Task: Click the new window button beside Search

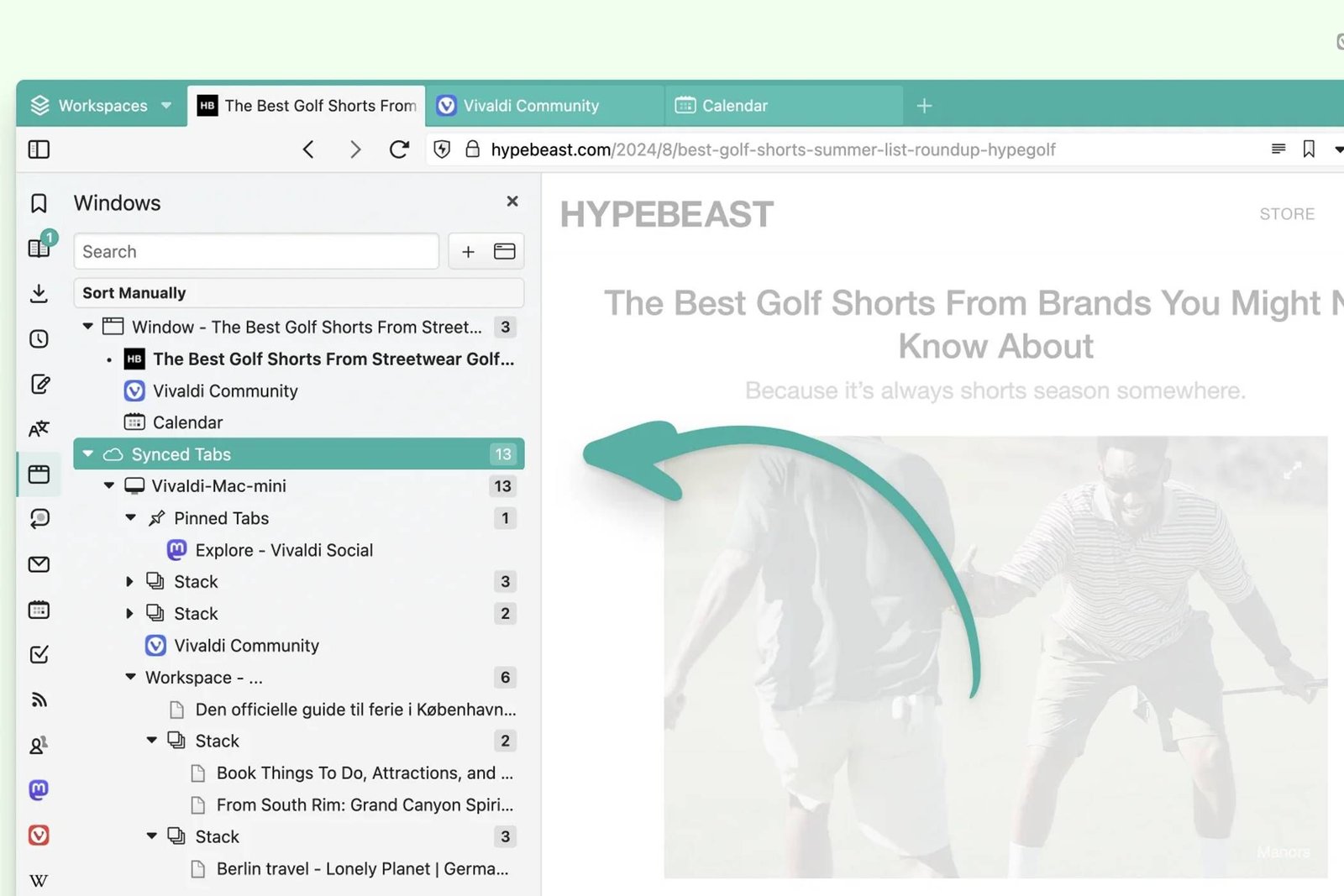Action: tap(505, 251)
